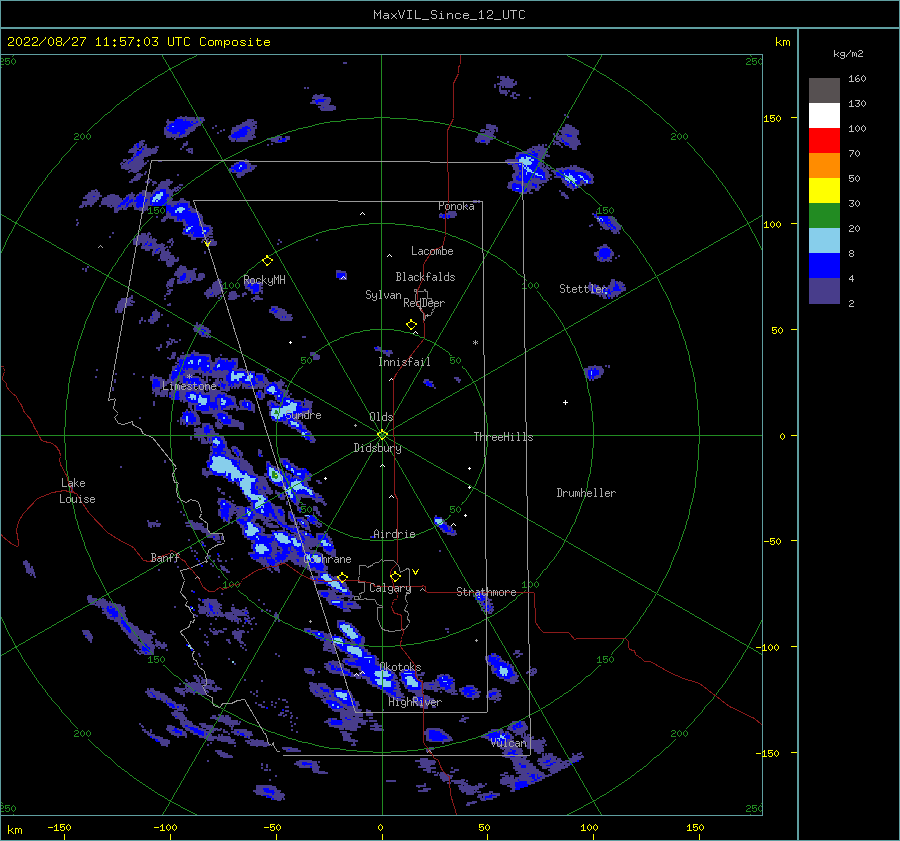Click the kg/m2 legend unit label
The image size is (900, 841).
(x=848, y=54)
